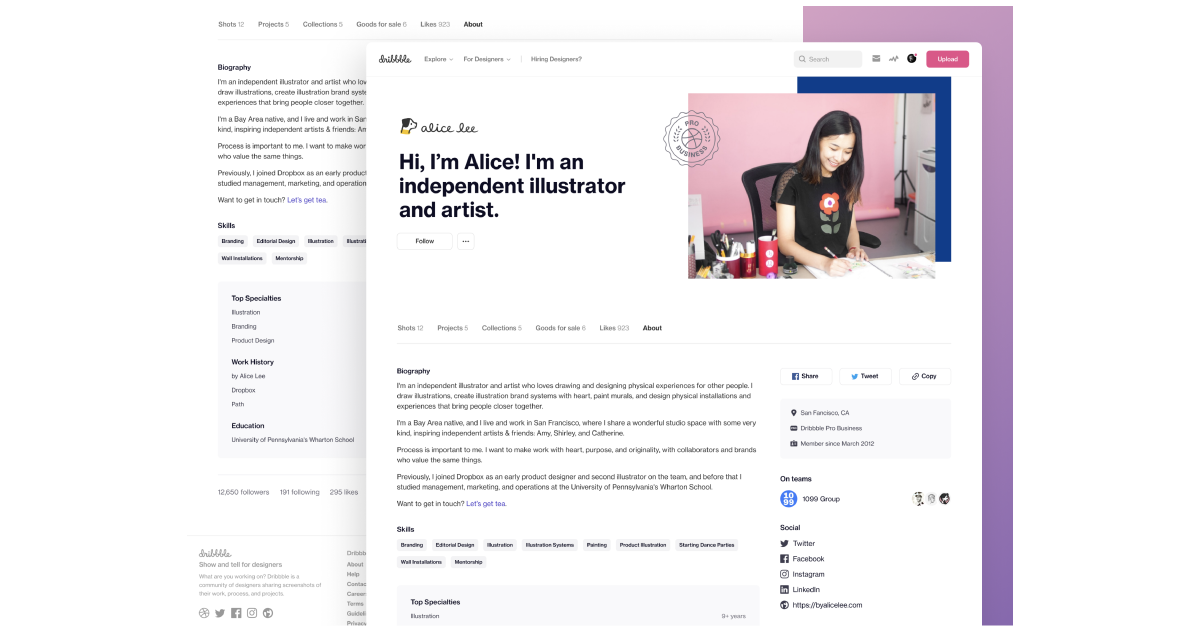Viewport: 1200px width, 636px height.
Task: Open the Shots tab in the front window
Action: (x=410, y=328)
